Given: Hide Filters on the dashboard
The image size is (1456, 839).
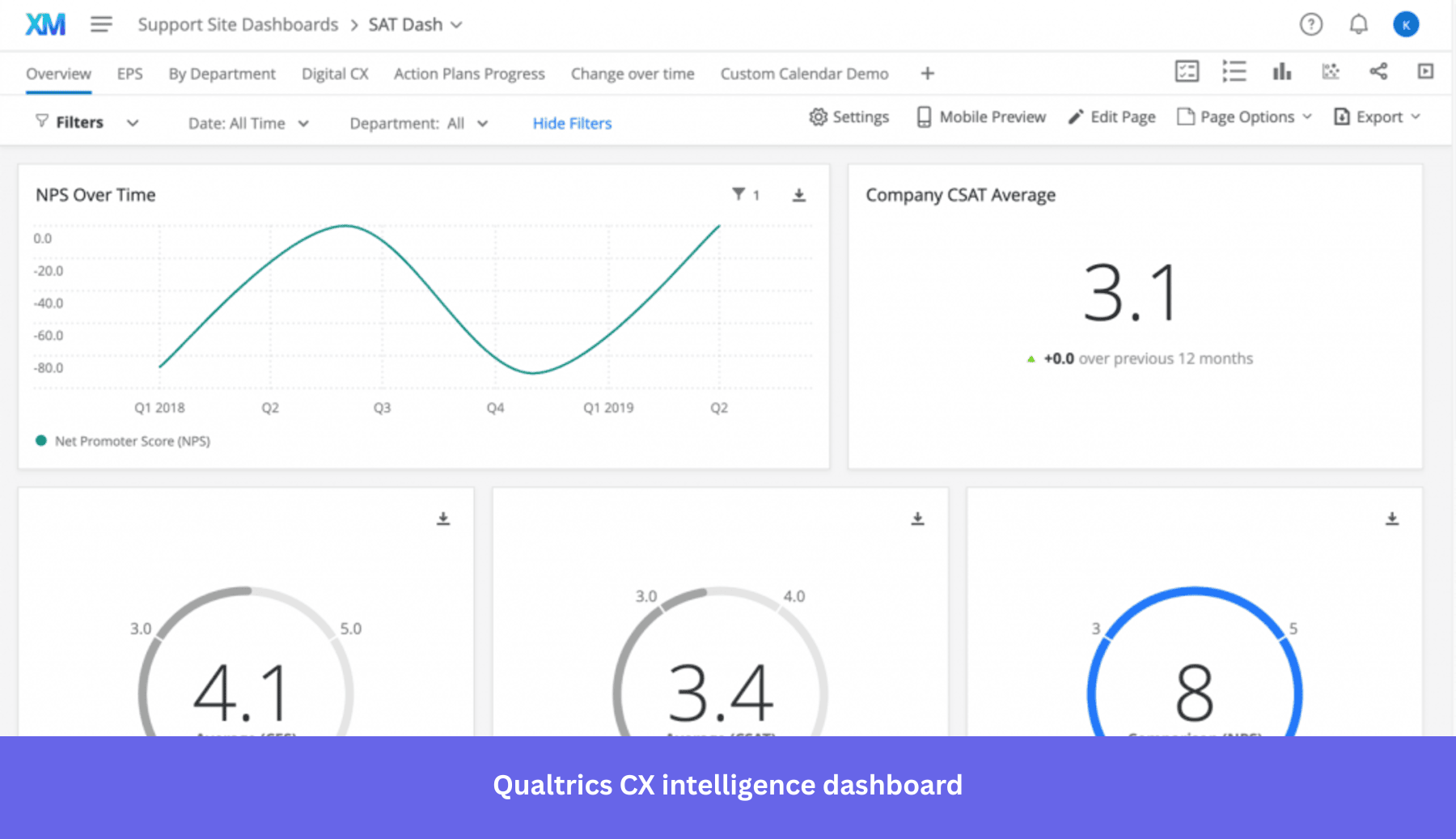Looking at the screenshot, I should [572, 123].
